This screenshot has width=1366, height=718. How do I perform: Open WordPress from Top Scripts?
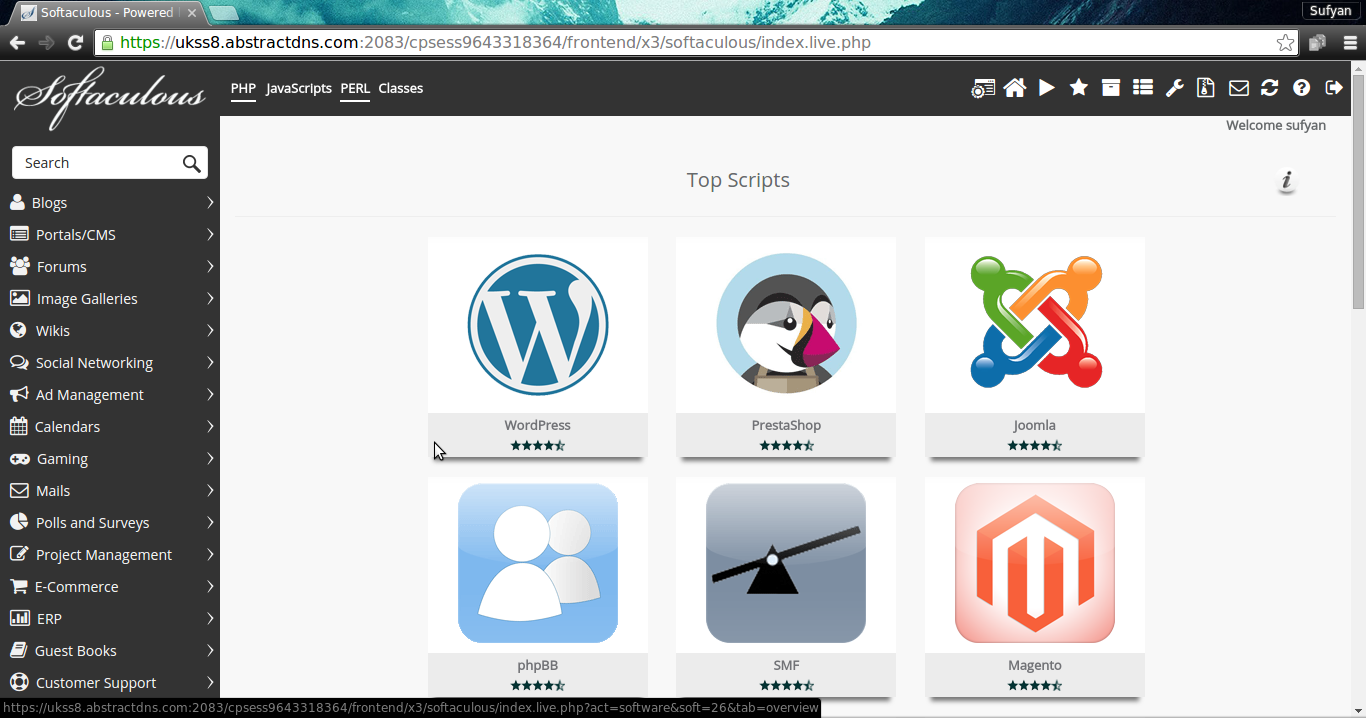(x=537, y=325)
